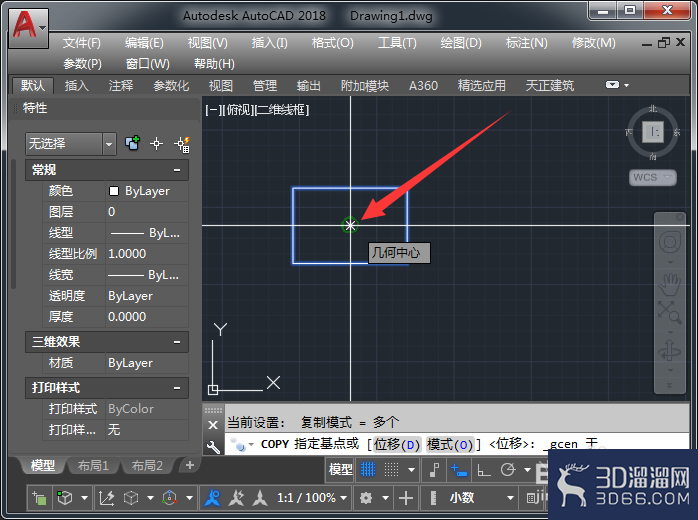The image size is (698, 520).
Task: Click the 图层 value 0 field
Action: click(147, 212)
